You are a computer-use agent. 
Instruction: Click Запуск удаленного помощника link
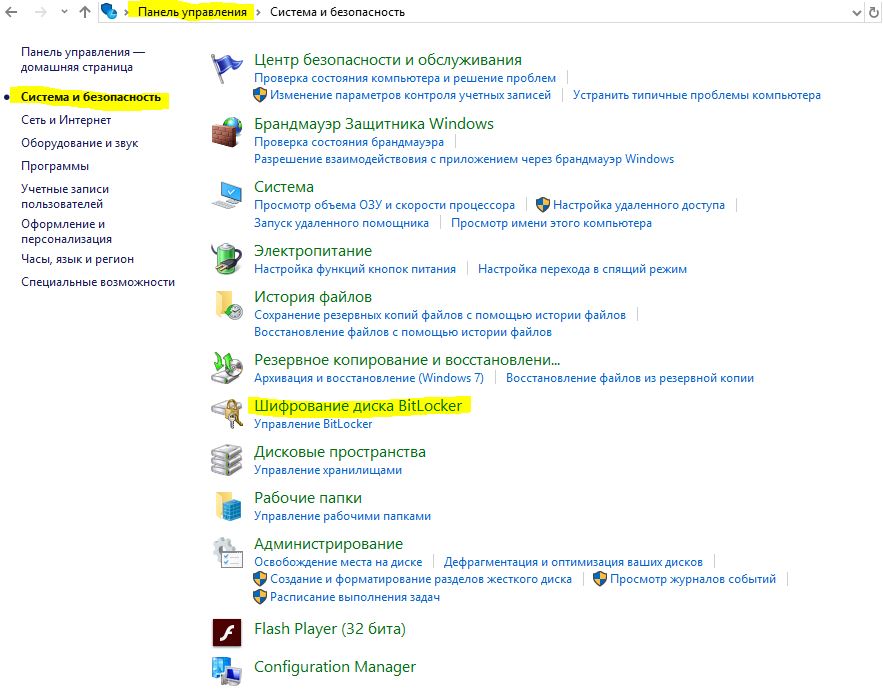pos(341,223)
